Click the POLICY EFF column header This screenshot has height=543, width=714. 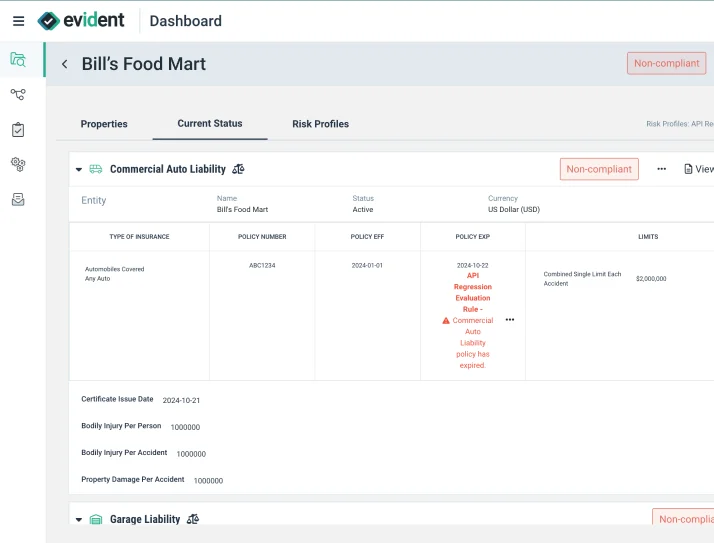tap(367, 236)
